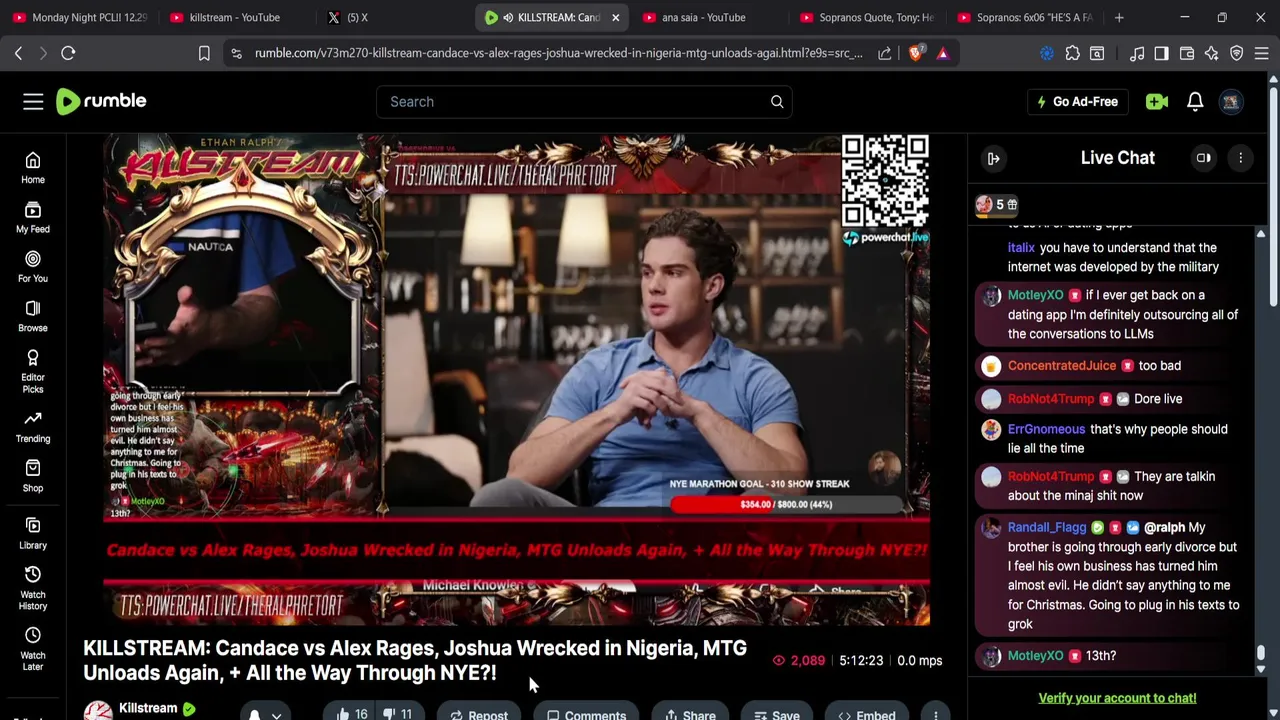Click the Embed button
Viewport: 1280px width, 720px height.
(866, 714)
